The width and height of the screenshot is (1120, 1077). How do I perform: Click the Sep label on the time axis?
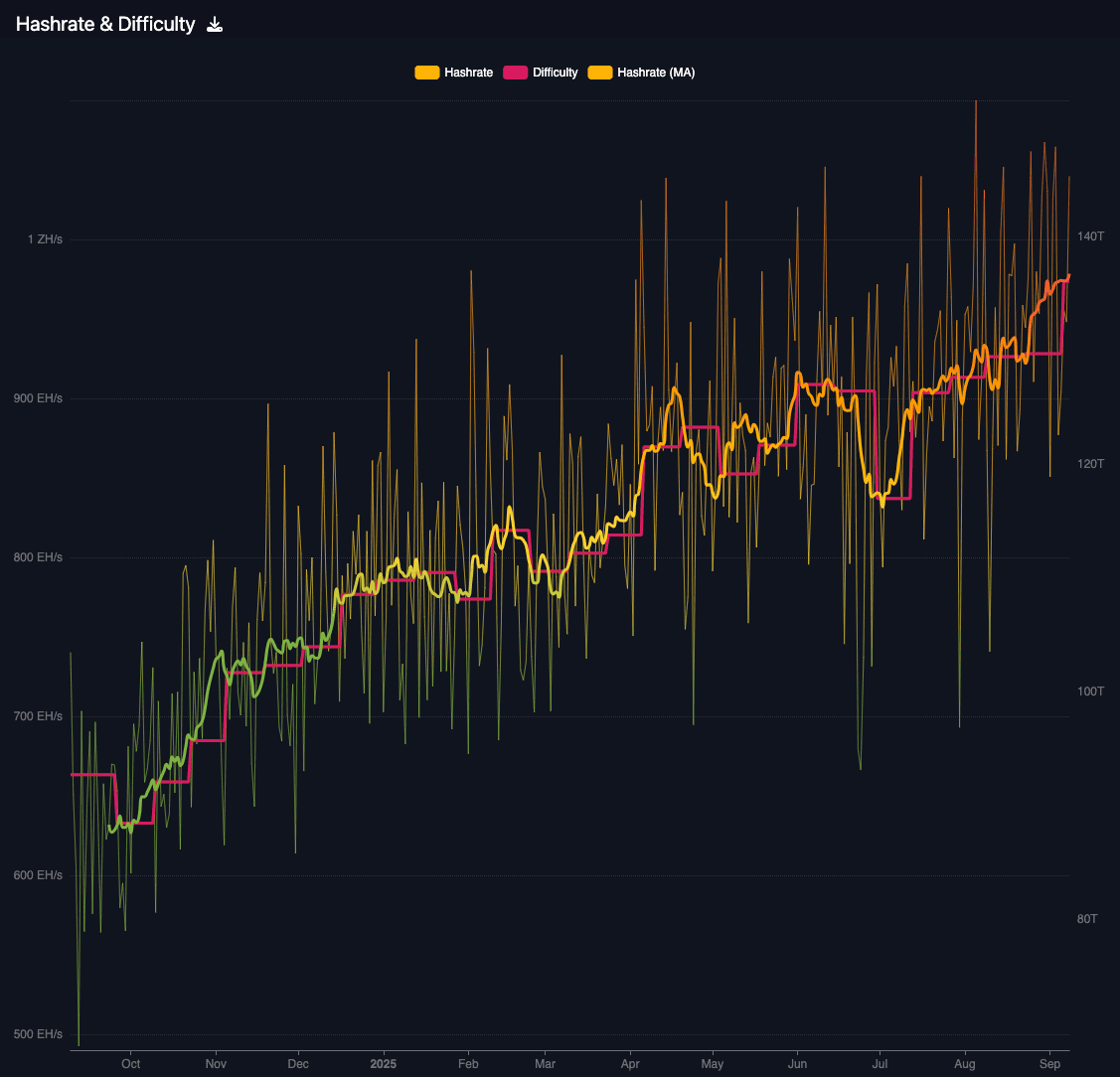1049,1064
